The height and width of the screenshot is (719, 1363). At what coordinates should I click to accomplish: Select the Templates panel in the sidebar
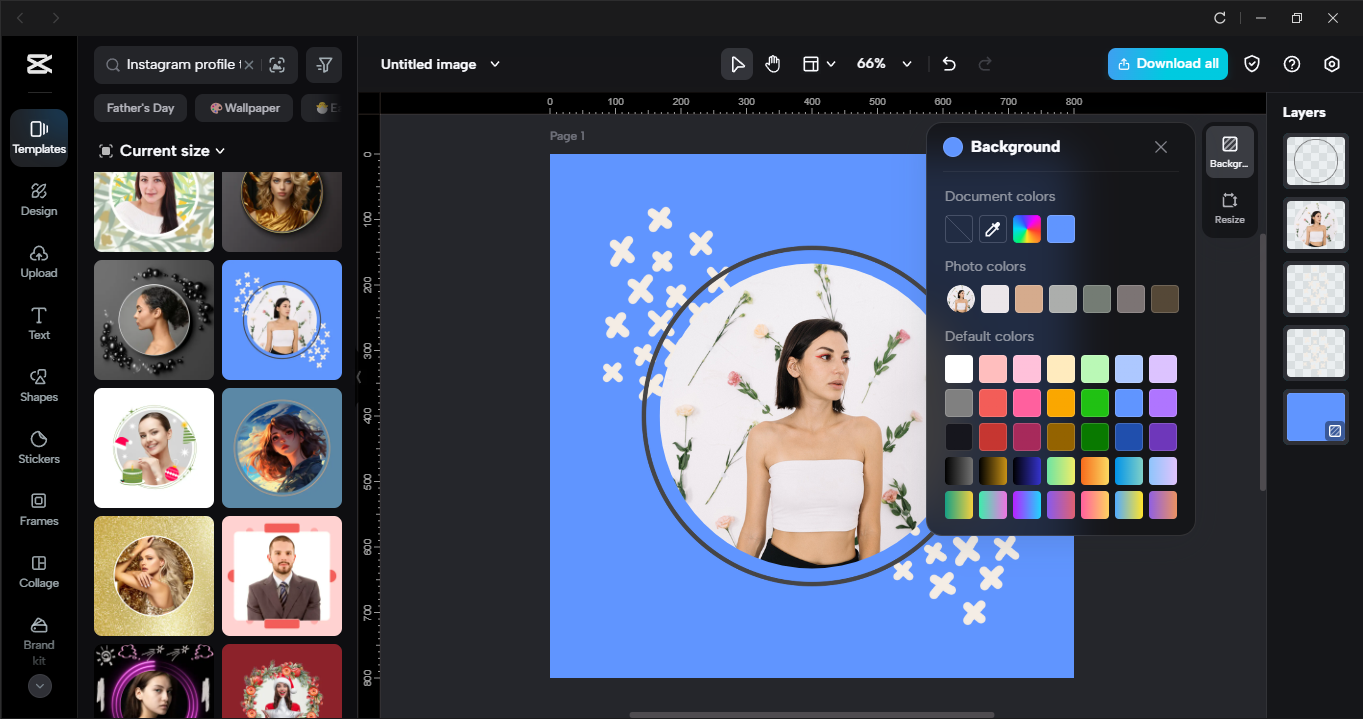38,137
